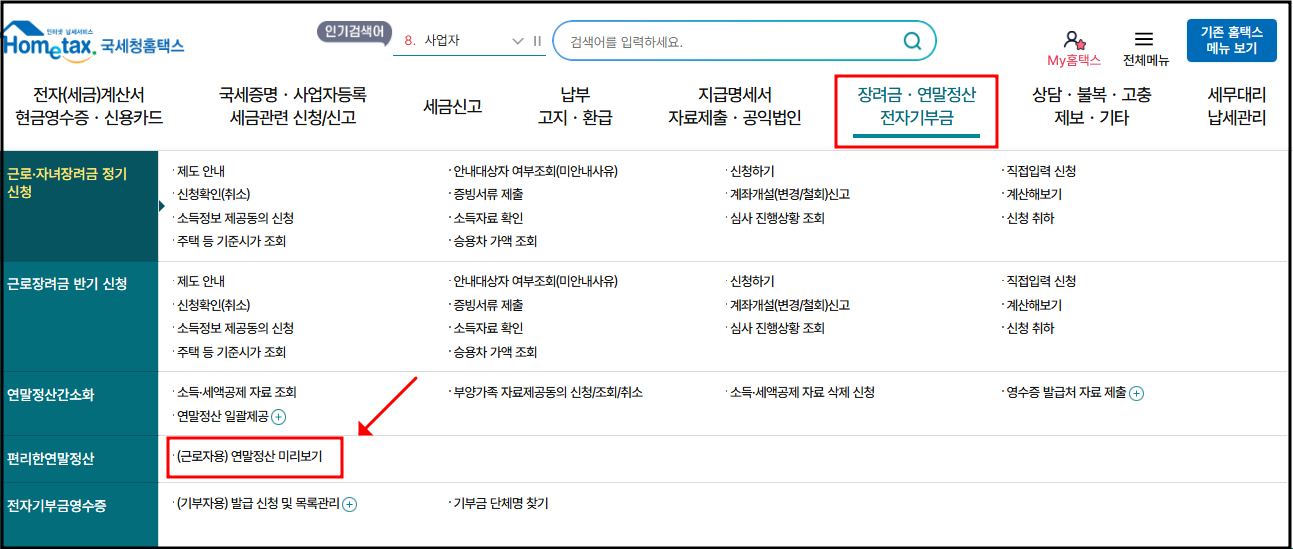Open 주택 등 기준시가 조회 under 반기 신청

(x=231, y=352)
